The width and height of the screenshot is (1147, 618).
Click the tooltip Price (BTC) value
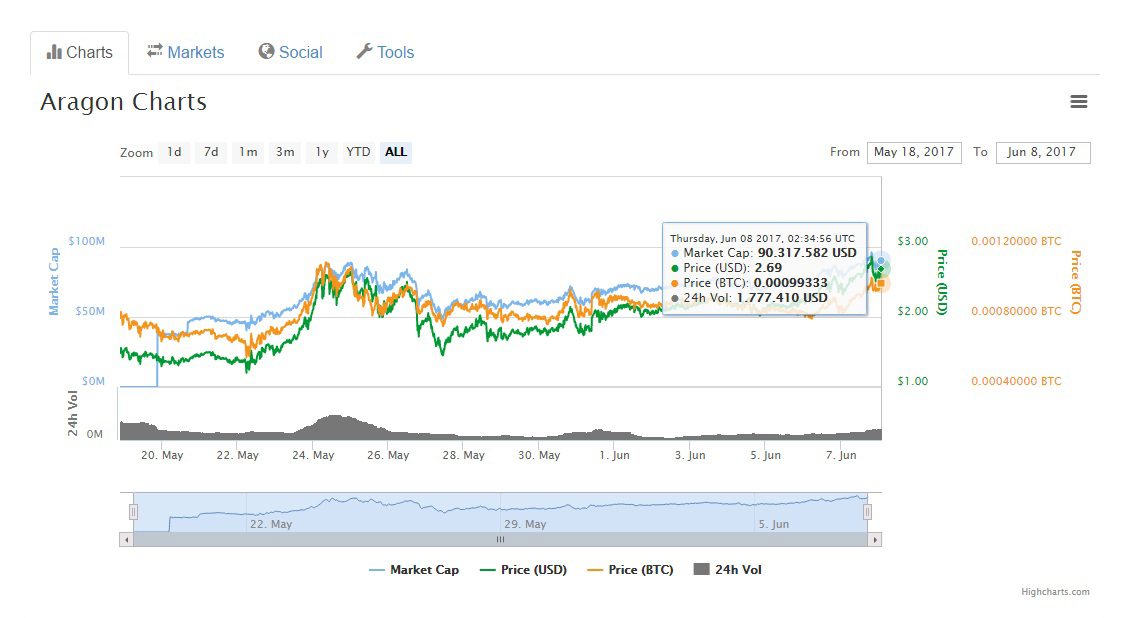(x=791, y=283)
